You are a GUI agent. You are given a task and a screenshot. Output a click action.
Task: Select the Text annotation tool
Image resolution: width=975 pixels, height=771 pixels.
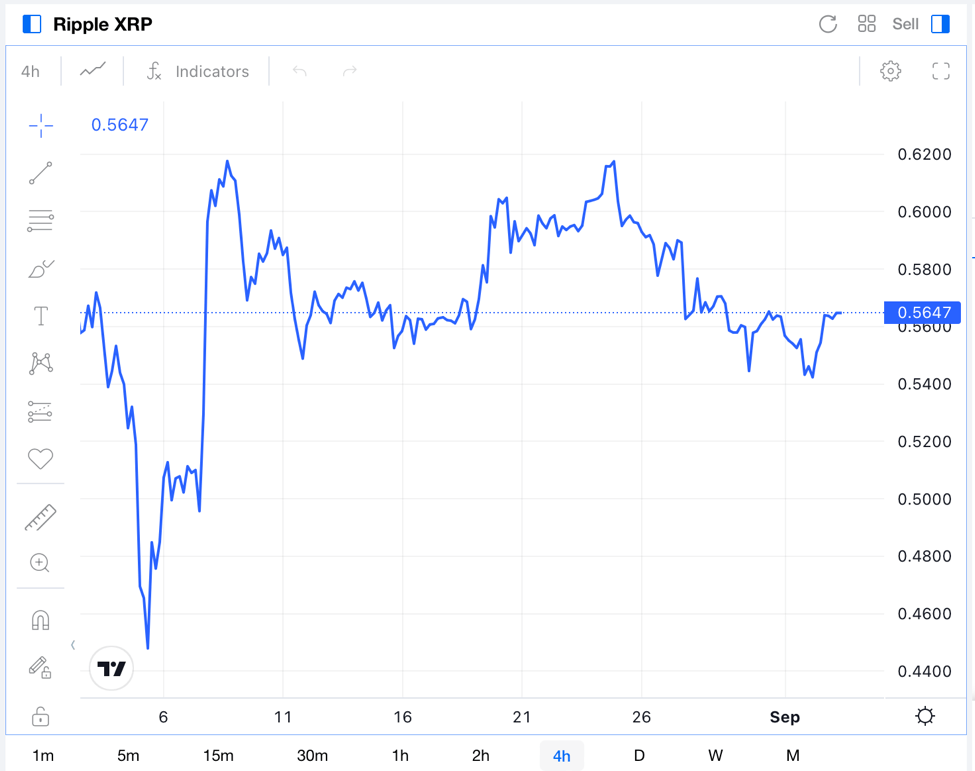tap(41, 317)
